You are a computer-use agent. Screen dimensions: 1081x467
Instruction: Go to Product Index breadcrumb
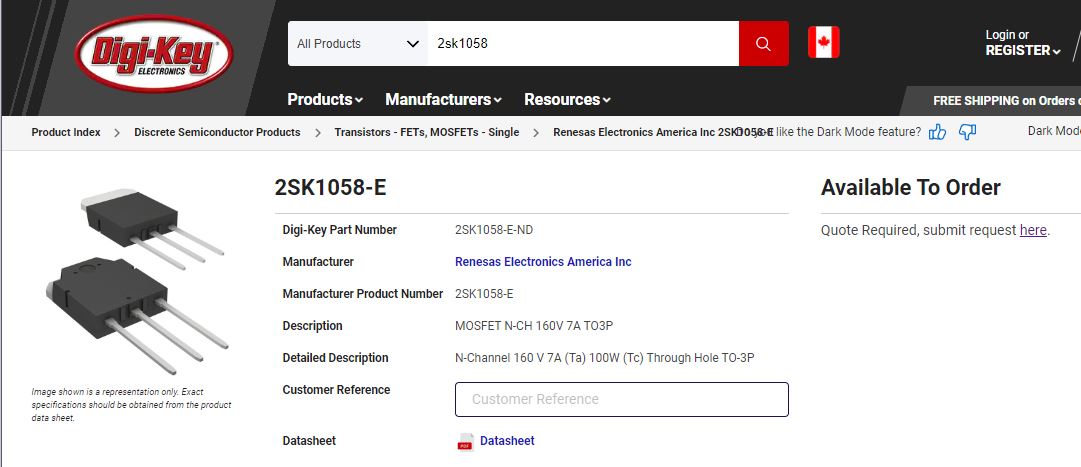tap(66, 132)
